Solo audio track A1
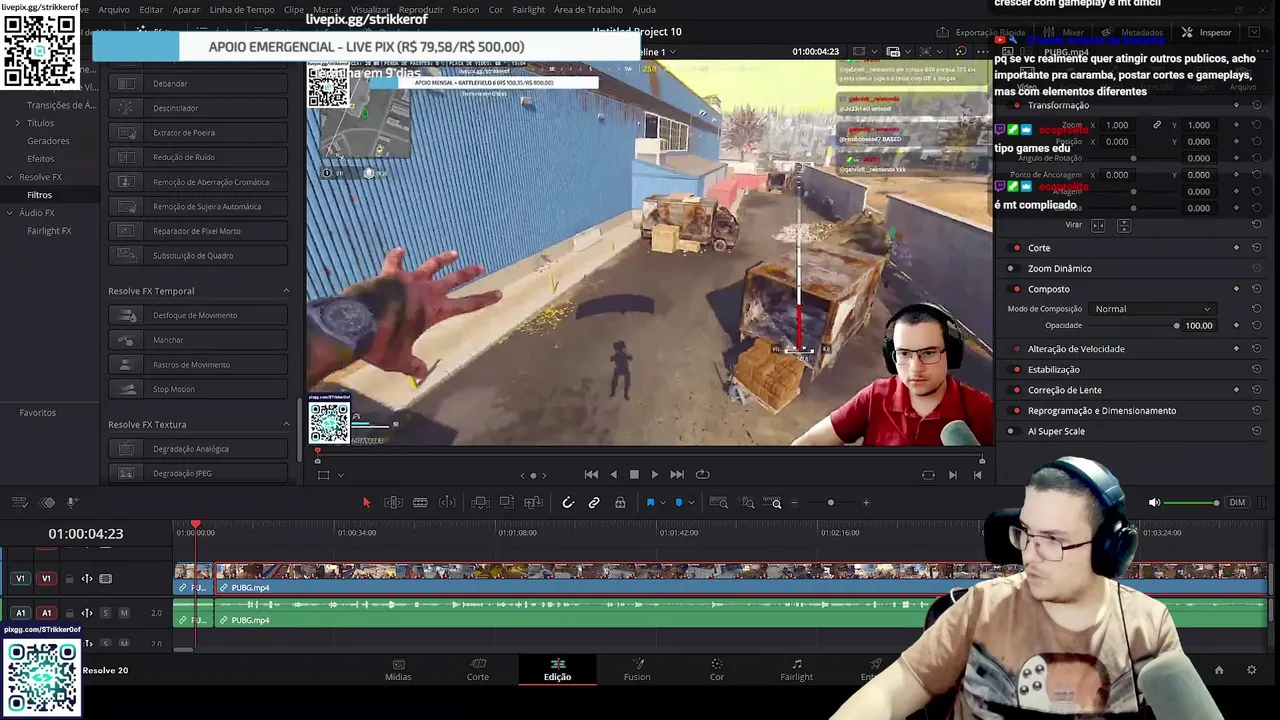This screenshot has width=1280, height=720. pyautogui.click(x=106, y=613)
